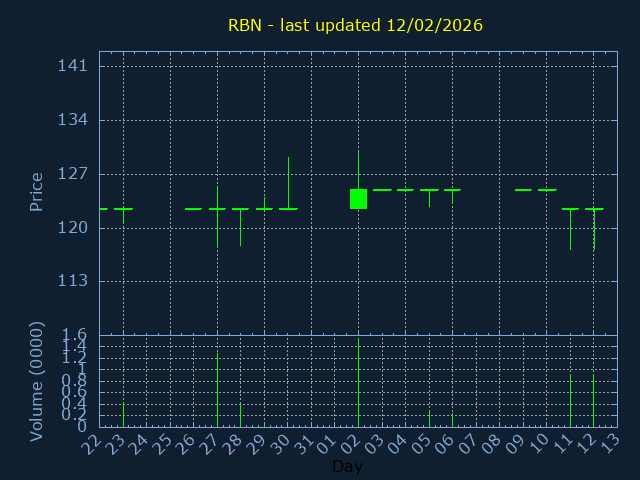Click the 'Price' y-axis label
Image resolution: width=640 pixels, height=480 pixels.
37,191
